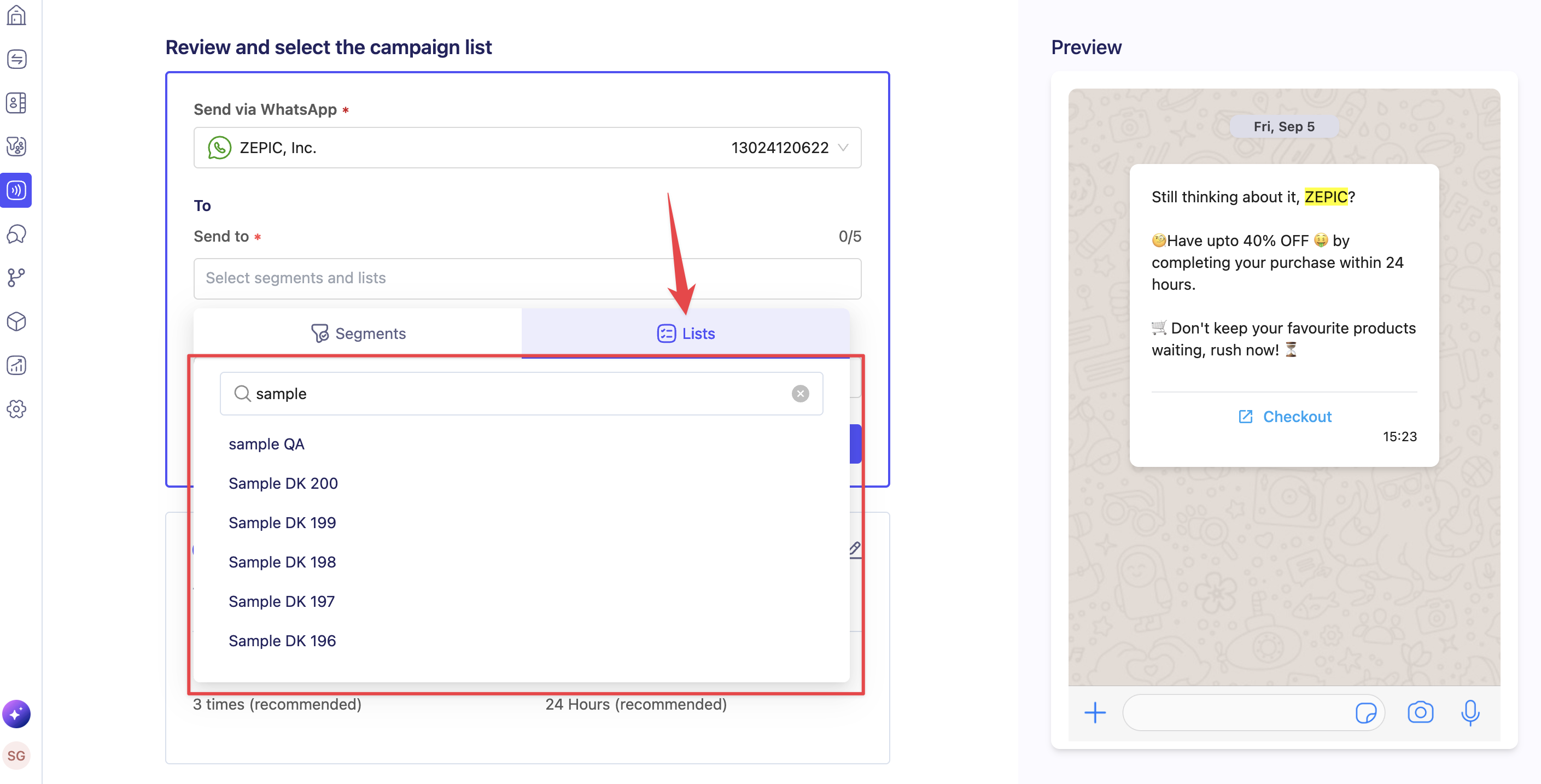Click the plus icon in preview

pos(1095,713)
